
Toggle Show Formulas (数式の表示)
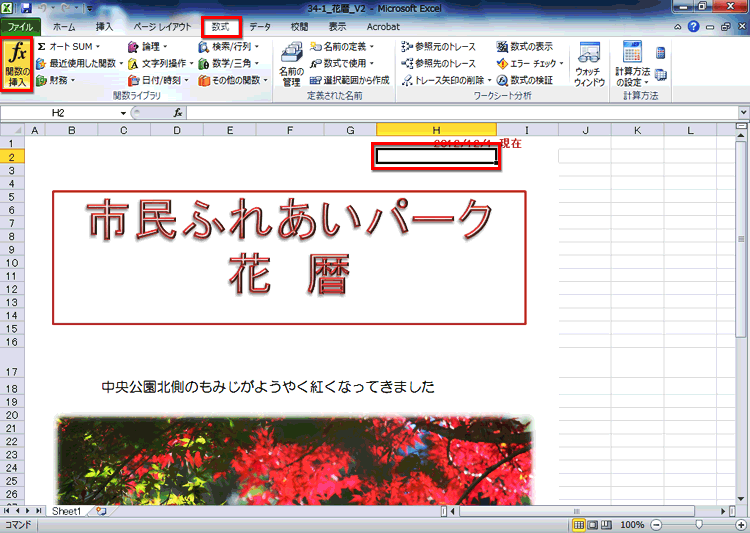point(525,46)
